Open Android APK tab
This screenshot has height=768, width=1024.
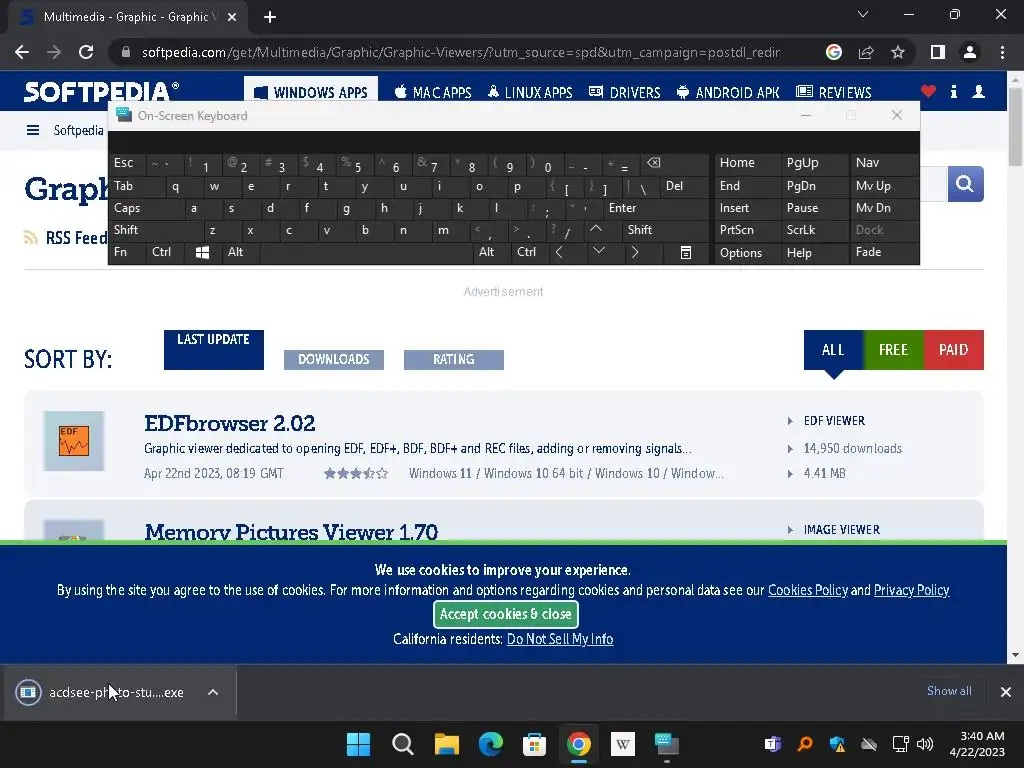728,92
